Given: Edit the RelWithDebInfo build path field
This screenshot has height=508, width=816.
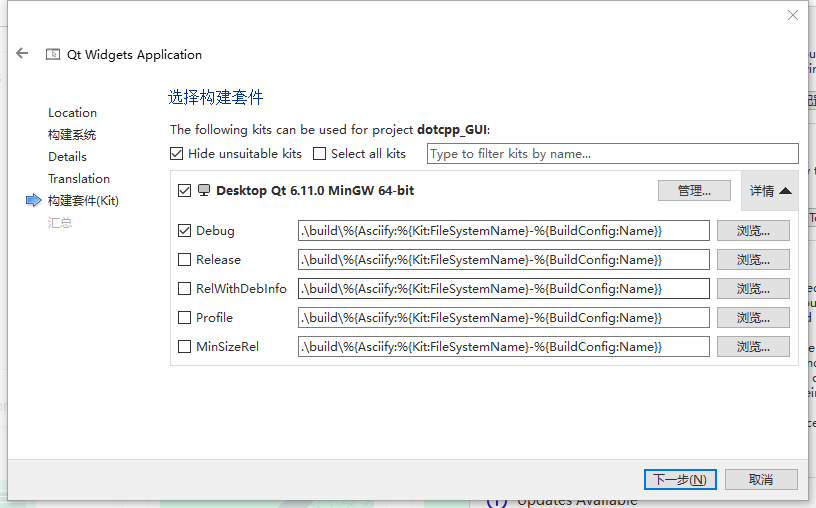Looking at the screenshot, I should coord(504,288).
